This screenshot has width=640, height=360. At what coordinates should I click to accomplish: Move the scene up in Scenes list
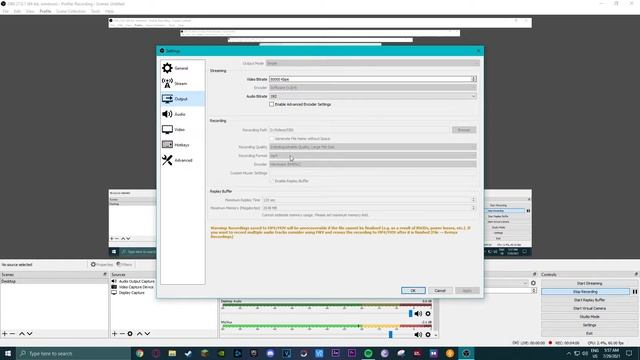pyautogui.click(x=22, y=333)
